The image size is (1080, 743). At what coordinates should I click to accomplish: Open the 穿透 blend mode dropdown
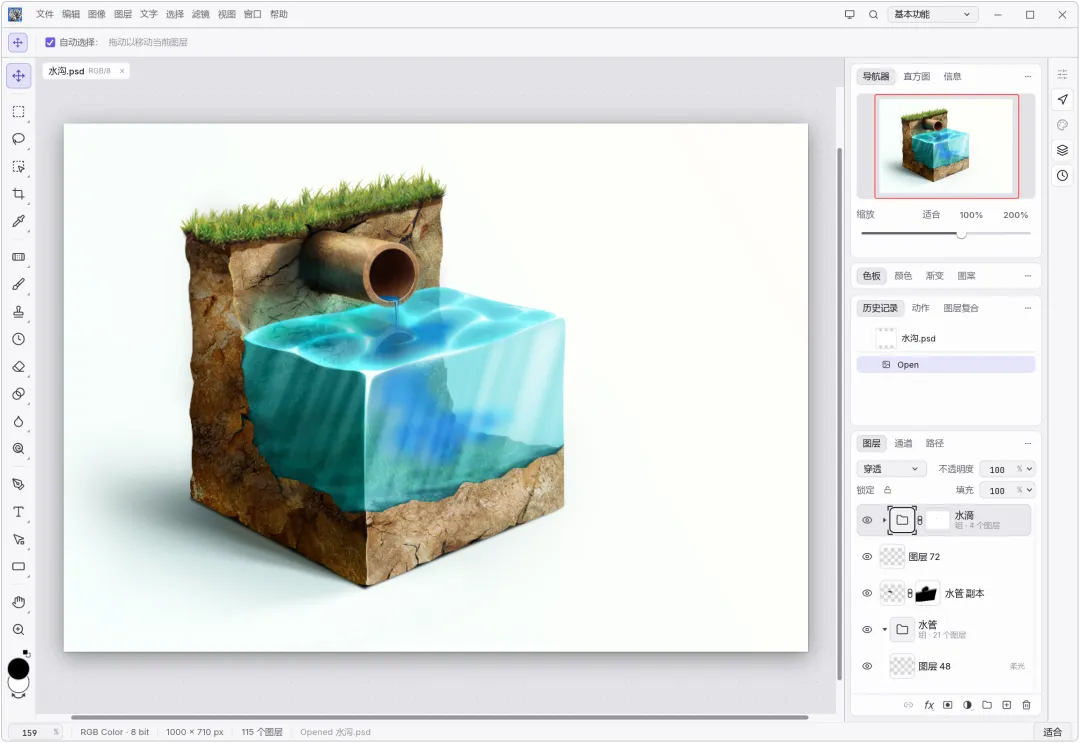[x=891, y=469]
